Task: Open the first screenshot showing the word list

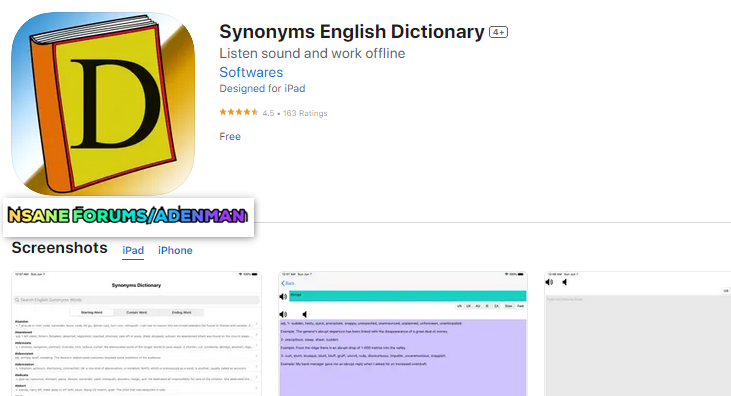Action: coord(136,334)
